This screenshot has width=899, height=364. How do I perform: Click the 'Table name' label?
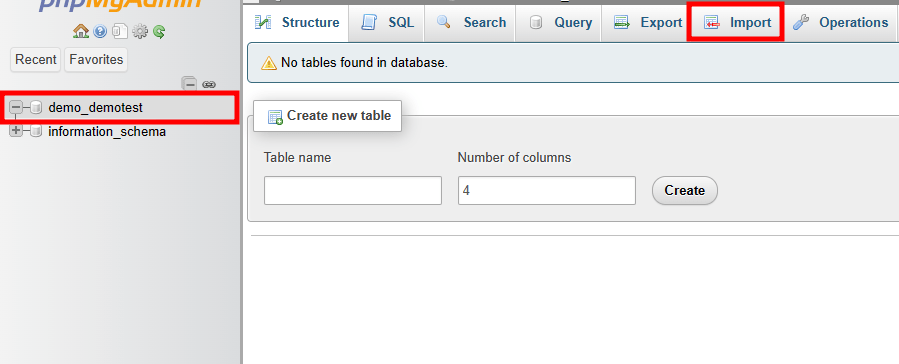pos(297,158)
